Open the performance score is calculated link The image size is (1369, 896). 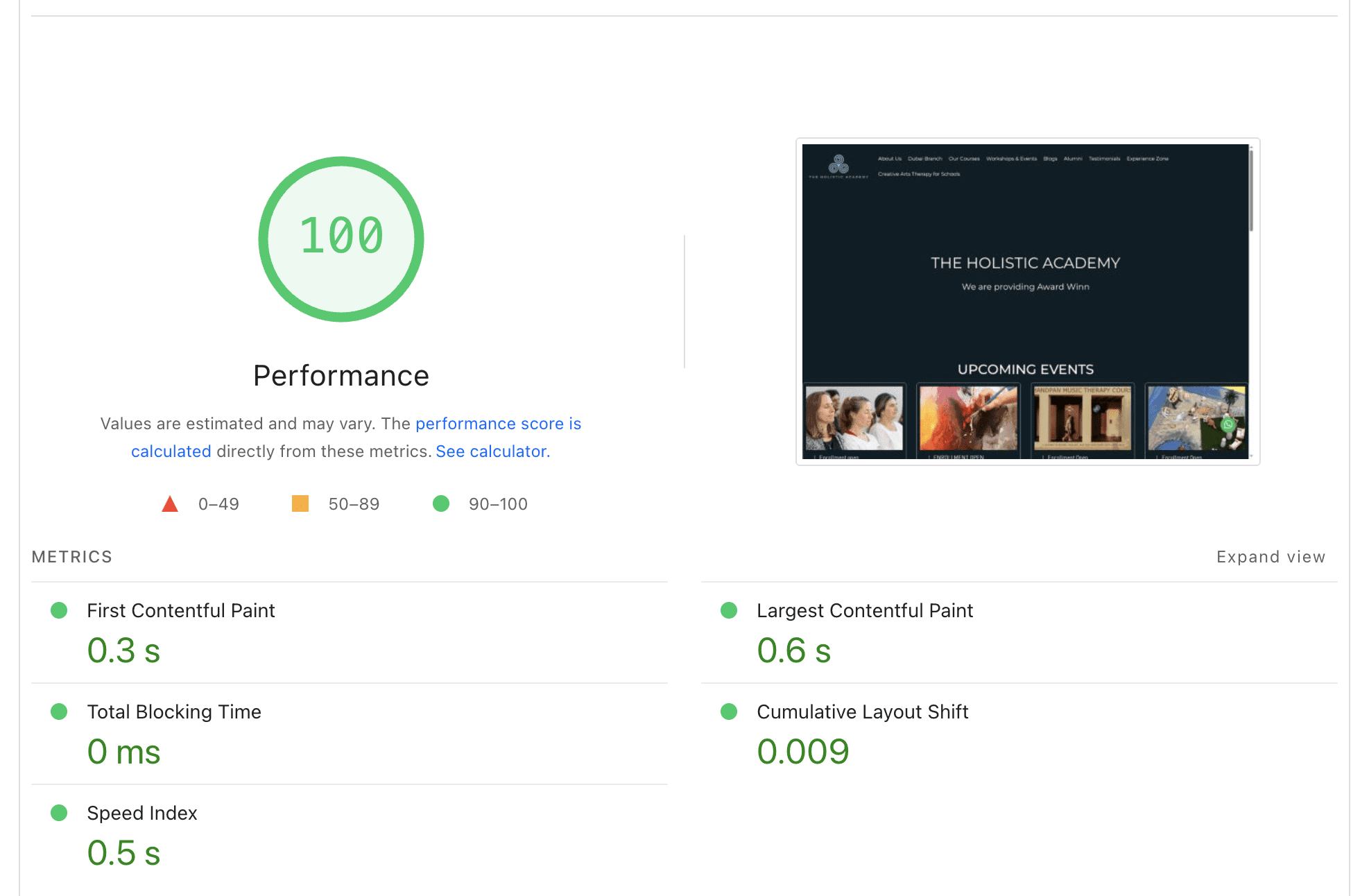click(498, 424)
